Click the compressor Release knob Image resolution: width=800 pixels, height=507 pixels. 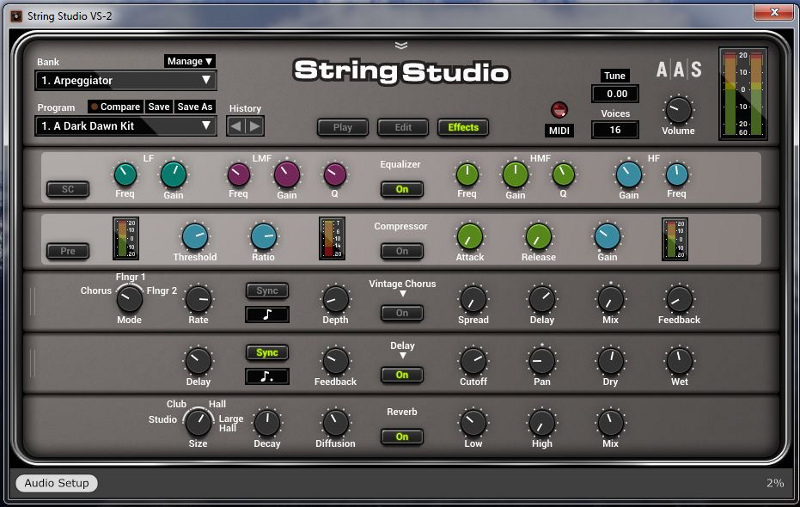(x=538, y=237)
